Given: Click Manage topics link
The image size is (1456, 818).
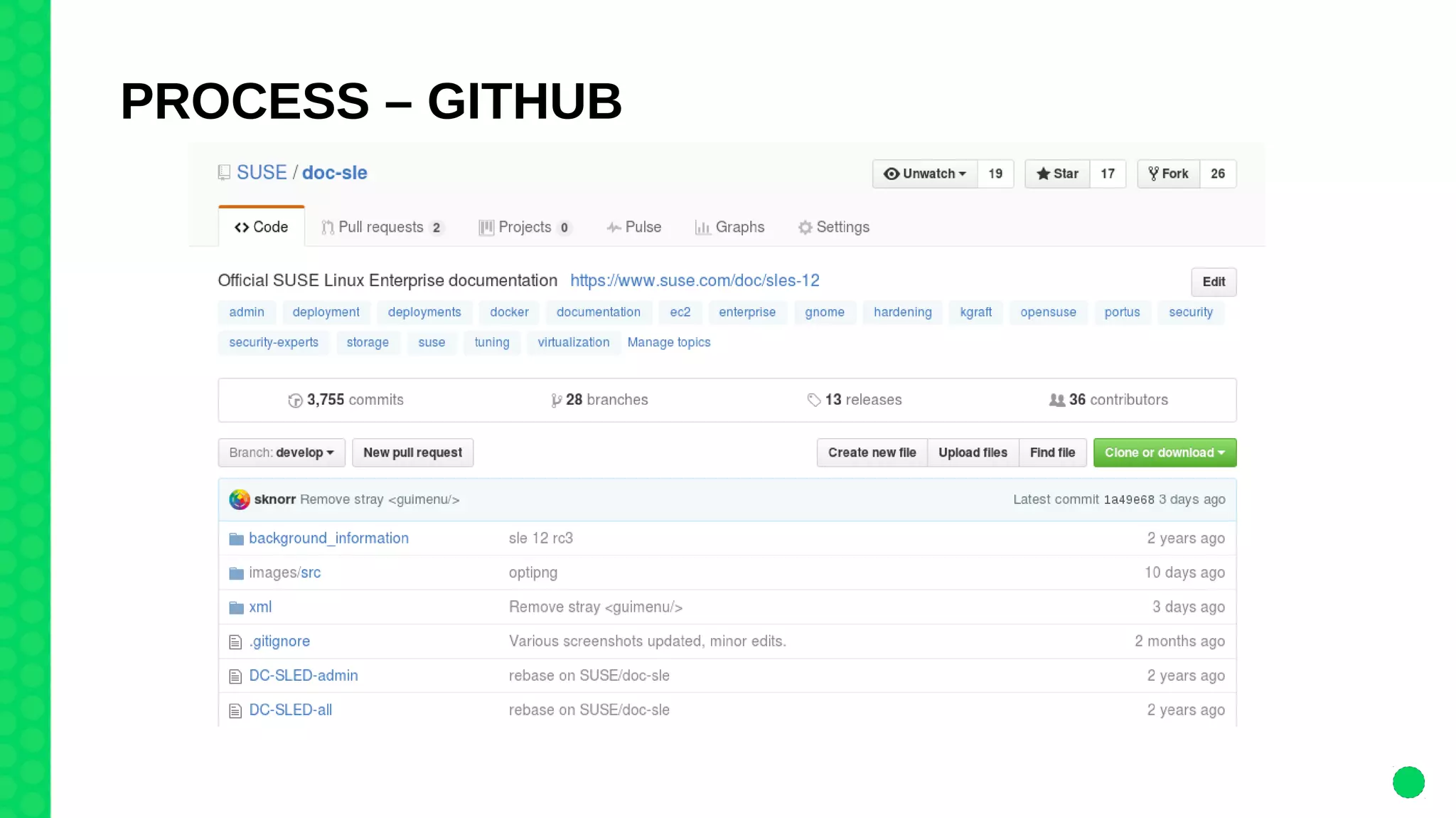Looking at the screenshot, I should 669,342.
